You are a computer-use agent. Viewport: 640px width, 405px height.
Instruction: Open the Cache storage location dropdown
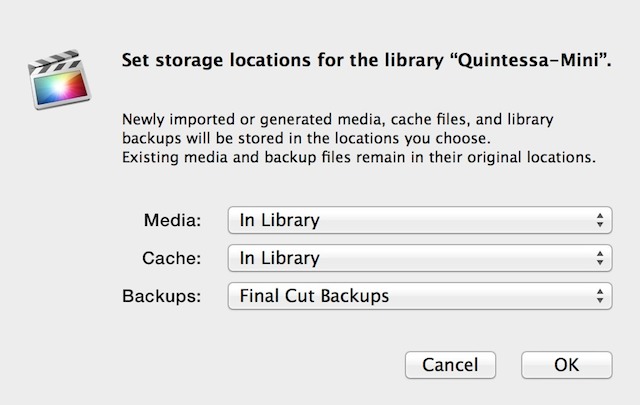[420, 258]
